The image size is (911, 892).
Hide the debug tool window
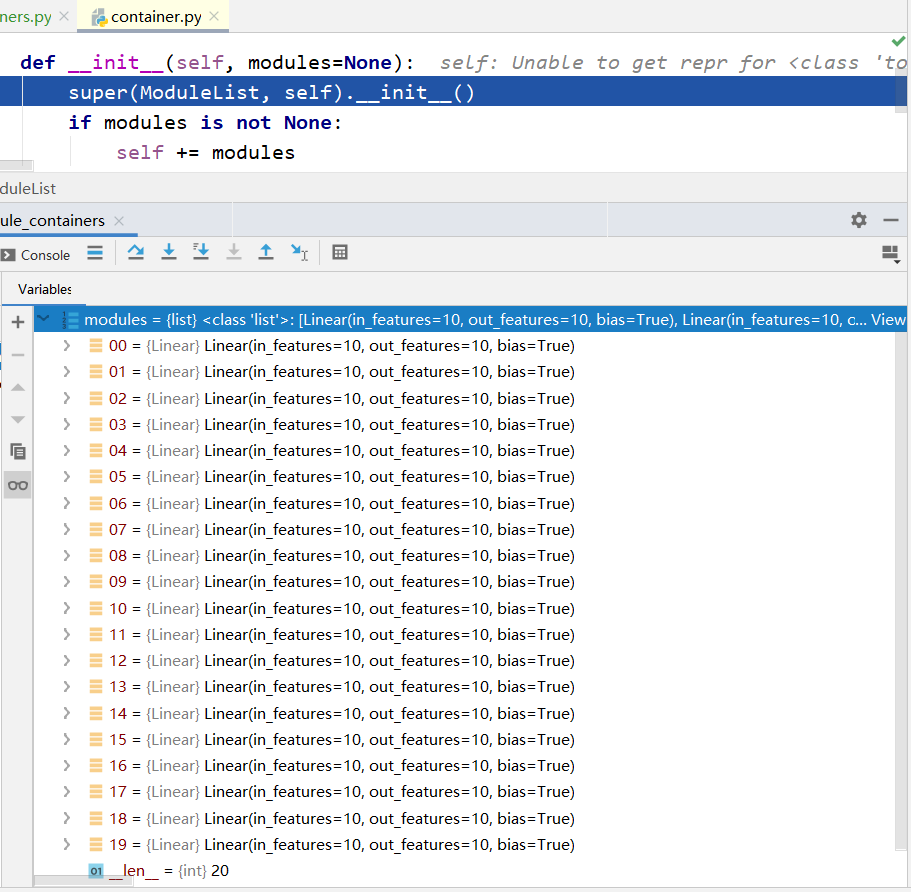click(891, 220)
